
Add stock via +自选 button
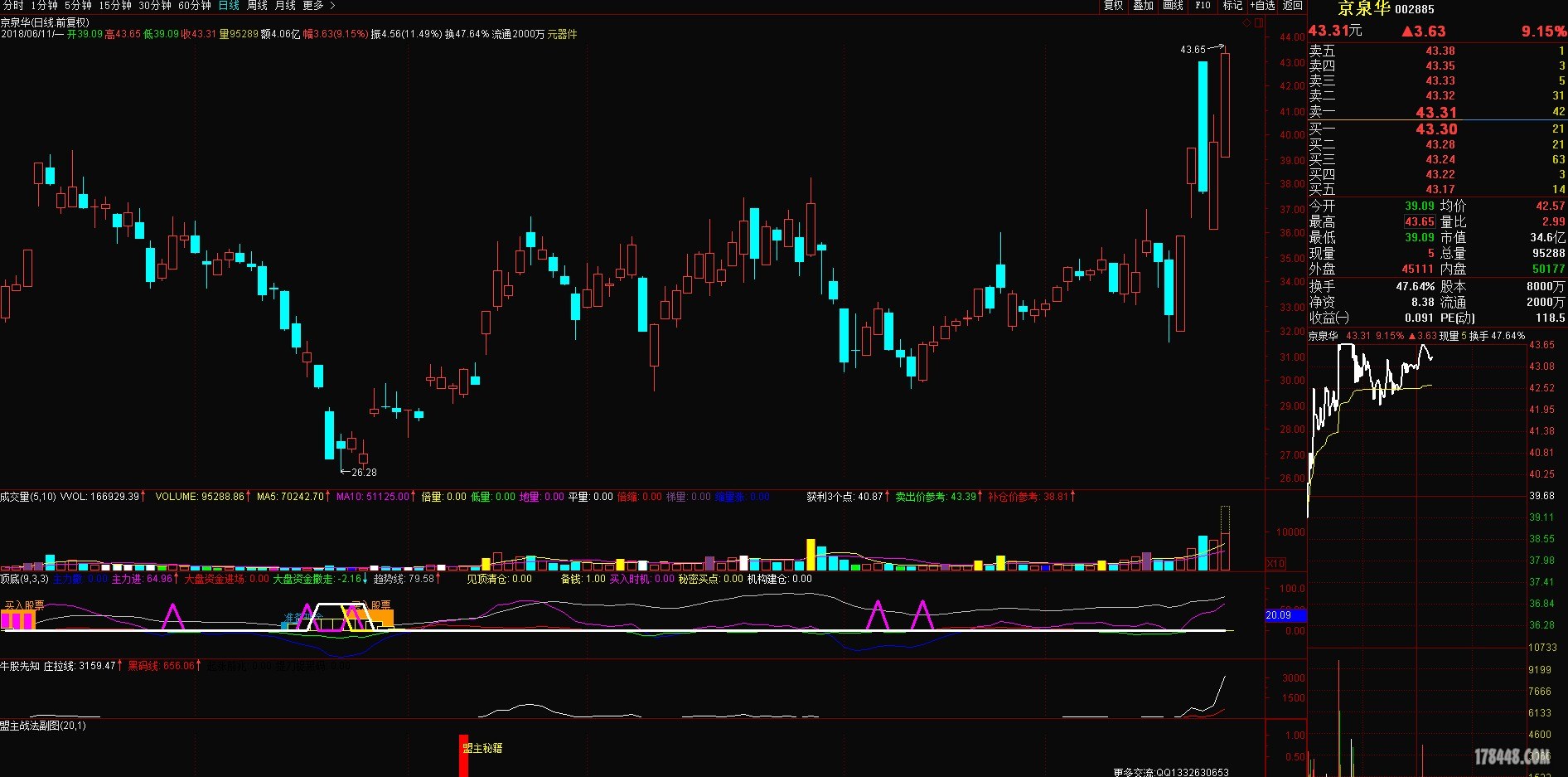pyautogui.click(x=1262, y=6)
